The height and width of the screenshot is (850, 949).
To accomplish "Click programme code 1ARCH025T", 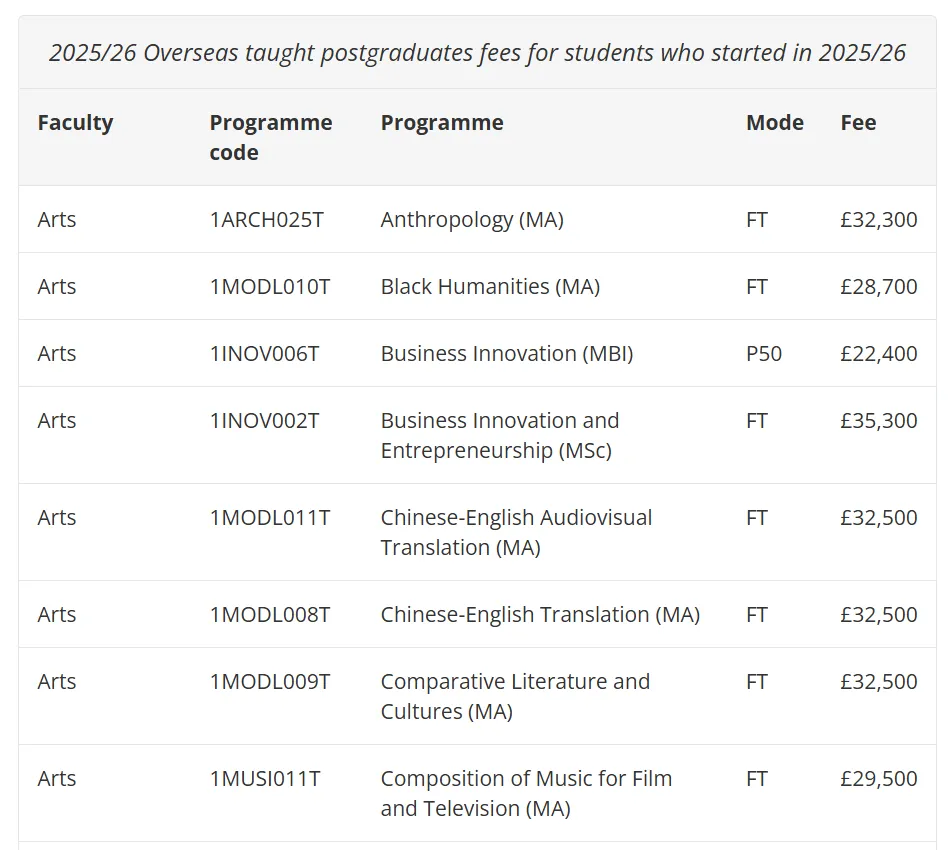I will (266, 220).
